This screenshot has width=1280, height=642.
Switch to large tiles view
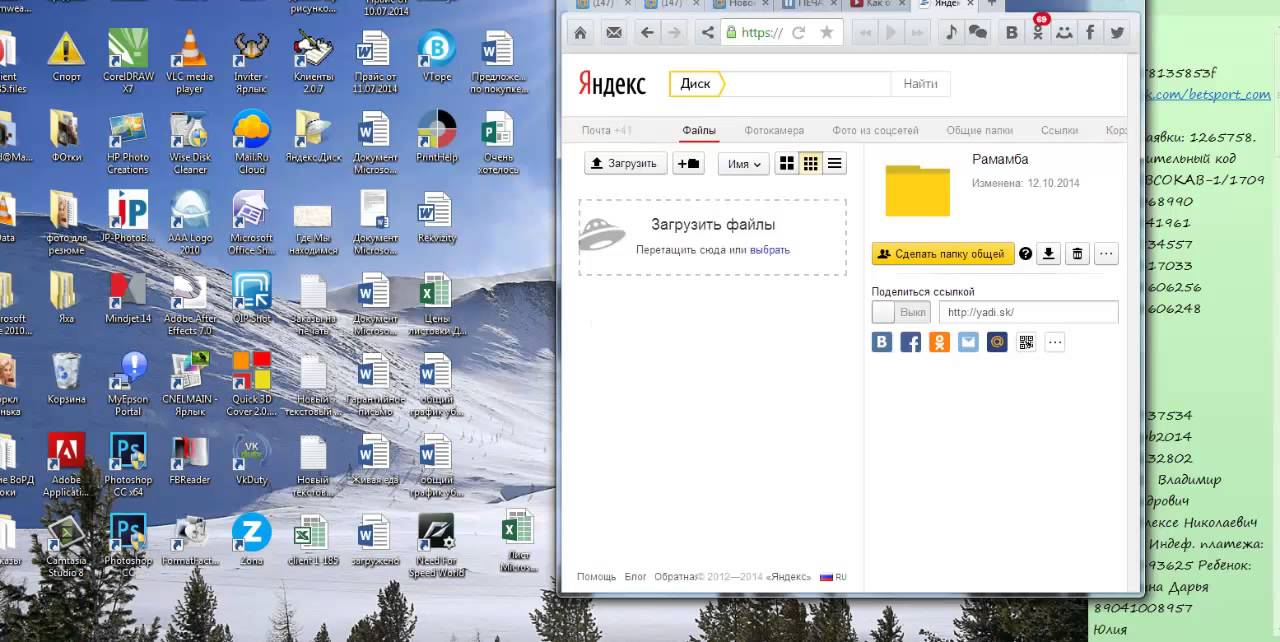pyautogui.click(x=787, y=163)
